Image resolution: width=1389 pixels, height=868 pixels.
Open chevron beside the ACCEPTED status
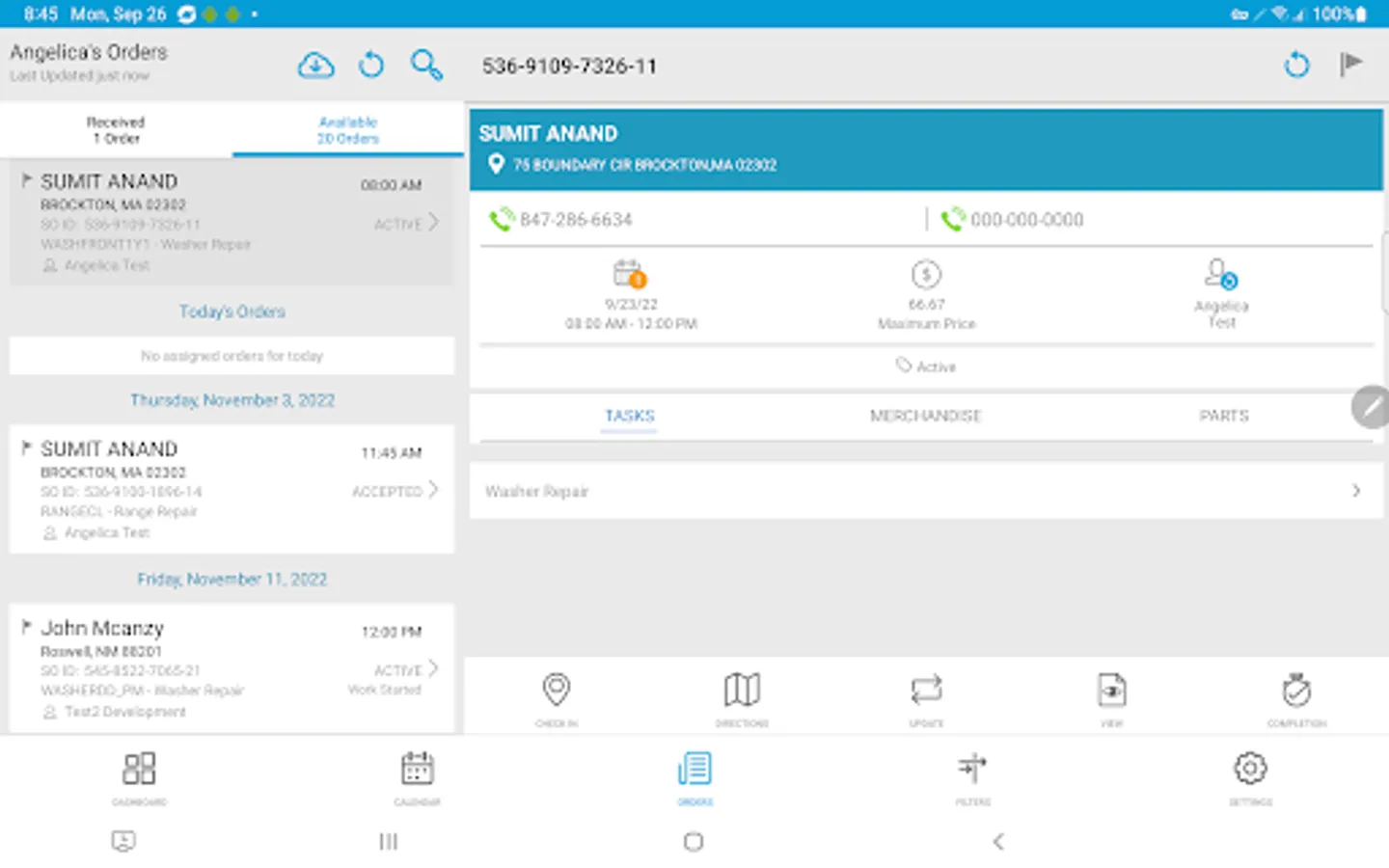(x=433, y=490)
